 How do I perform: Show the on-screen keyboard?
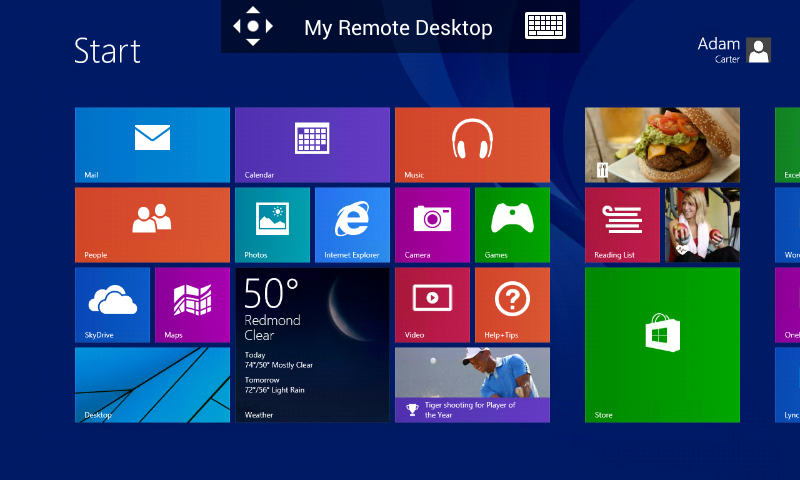click(545, 26)
